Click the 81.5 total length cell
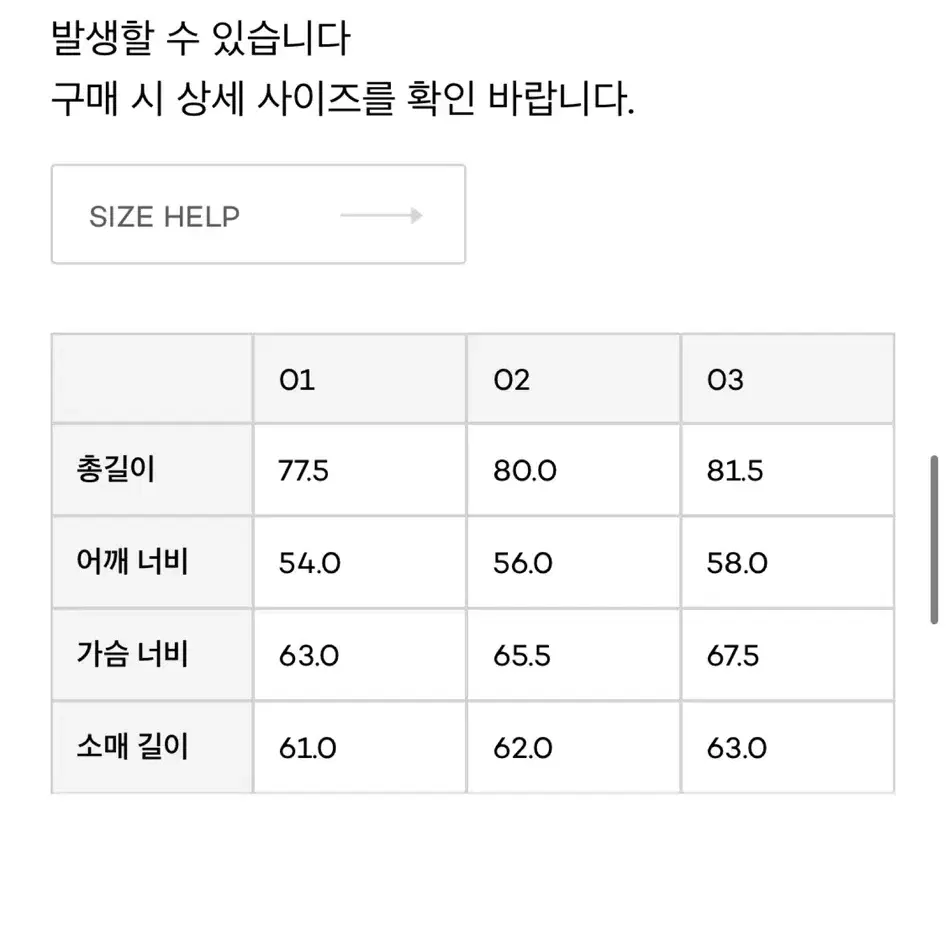This screenshot has height=946, width=946. (788, 470)
